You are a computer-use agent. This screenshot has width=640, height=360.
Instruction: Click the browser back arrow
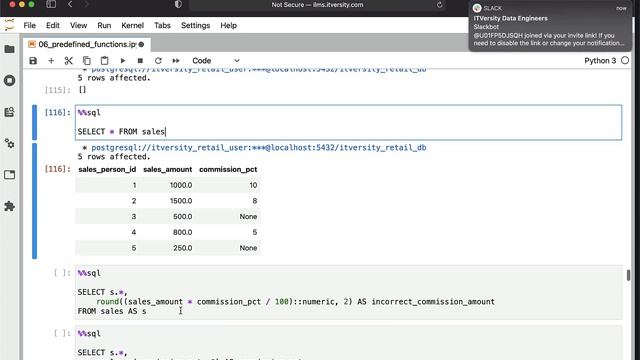pos(70,4)
